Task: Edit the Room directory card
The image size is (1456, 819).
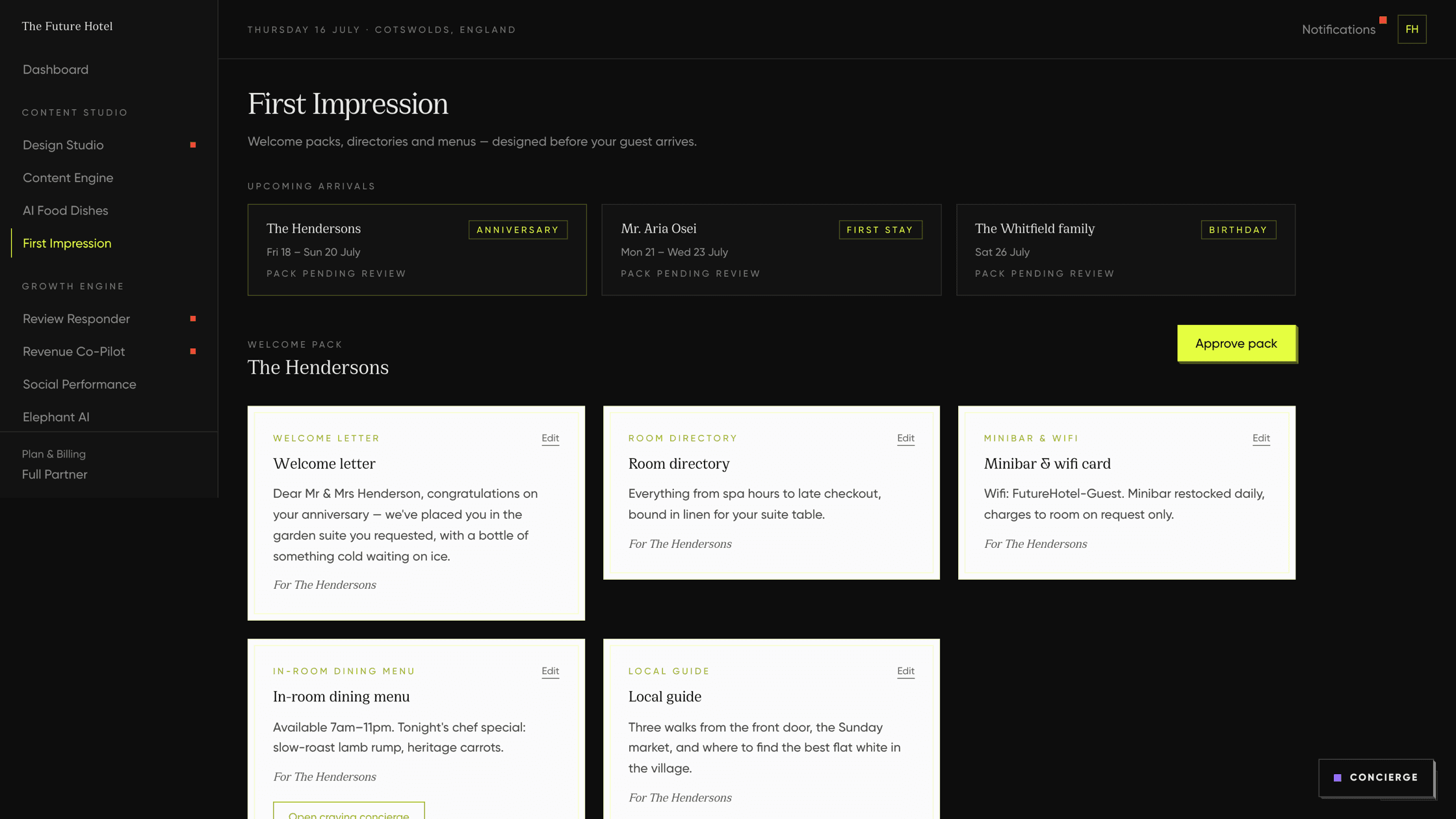Action: (905, 438)
